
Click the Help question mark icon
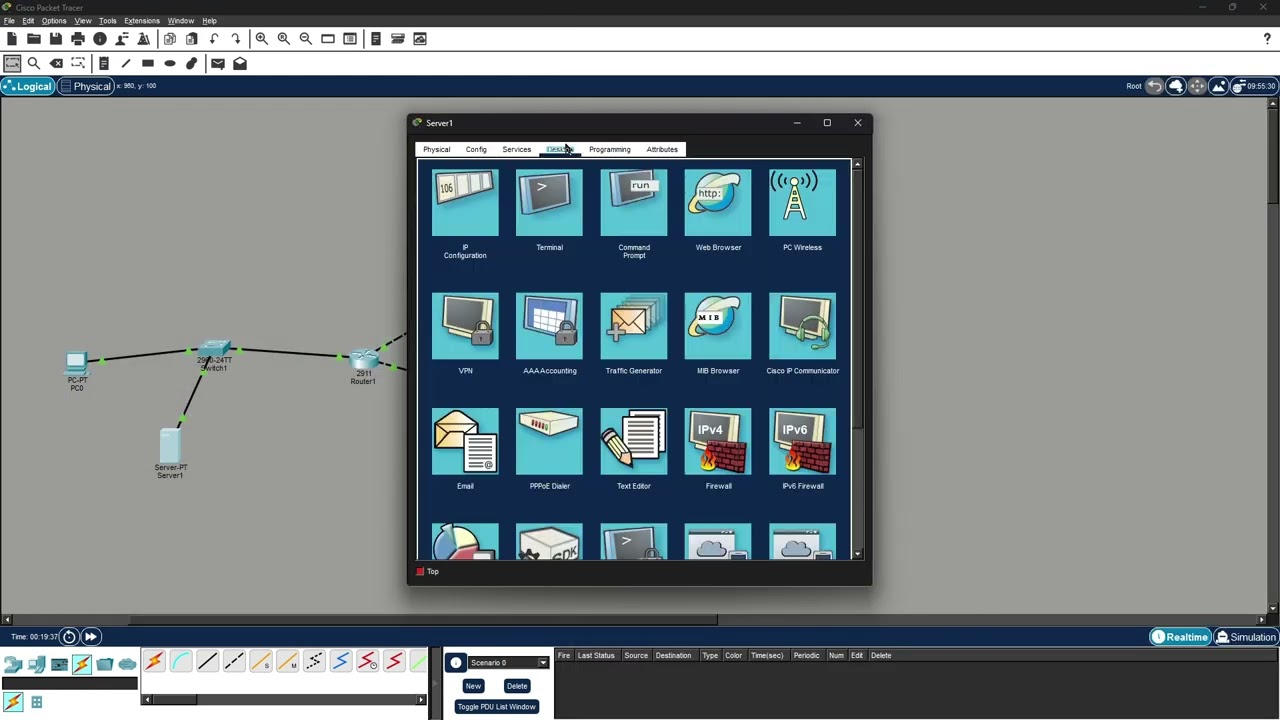pyautogui.click(x=1267, y=39)
